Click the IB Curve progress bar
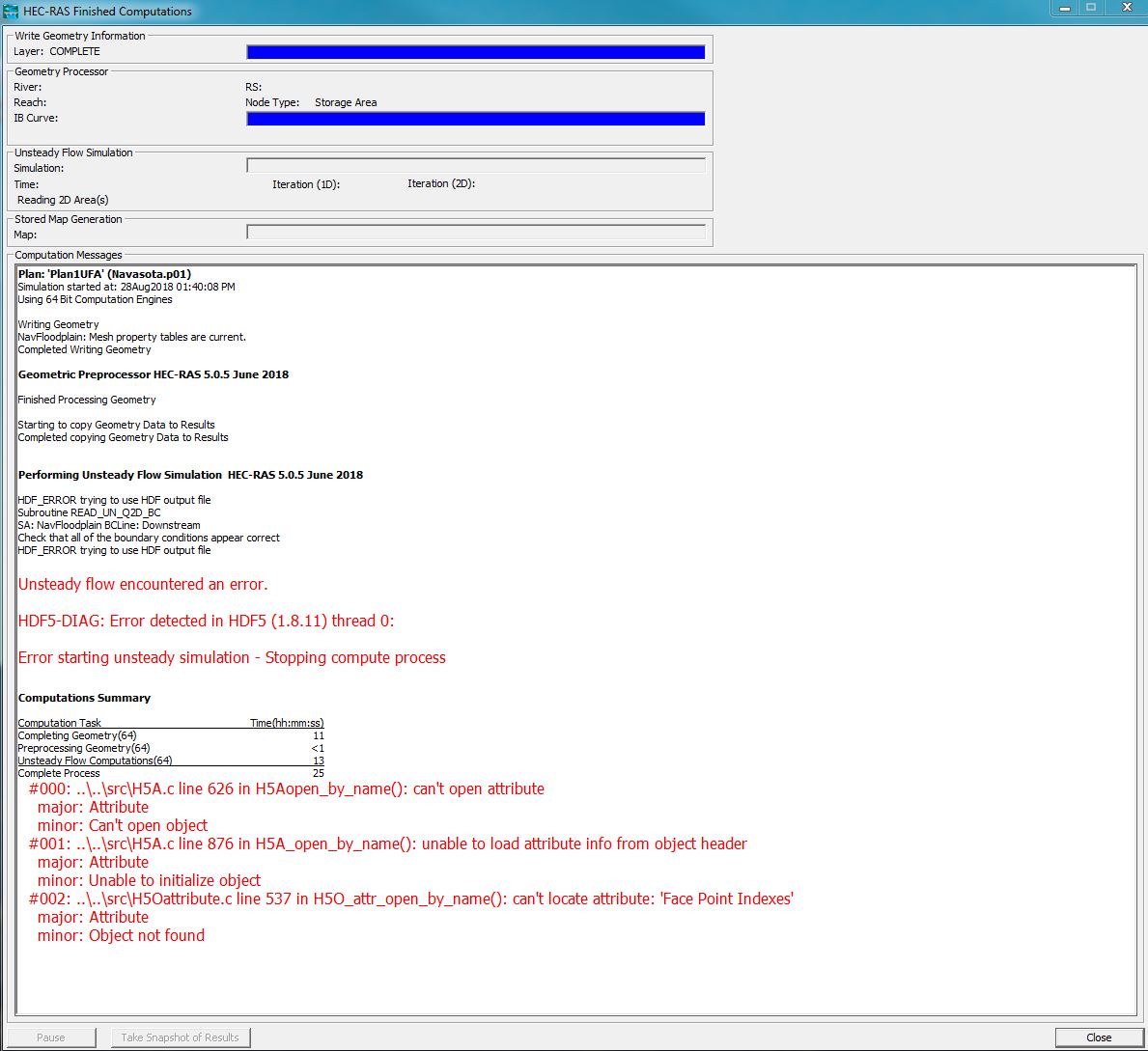The height and width of the screenshot is (1051, 1148). click(476, 119)
